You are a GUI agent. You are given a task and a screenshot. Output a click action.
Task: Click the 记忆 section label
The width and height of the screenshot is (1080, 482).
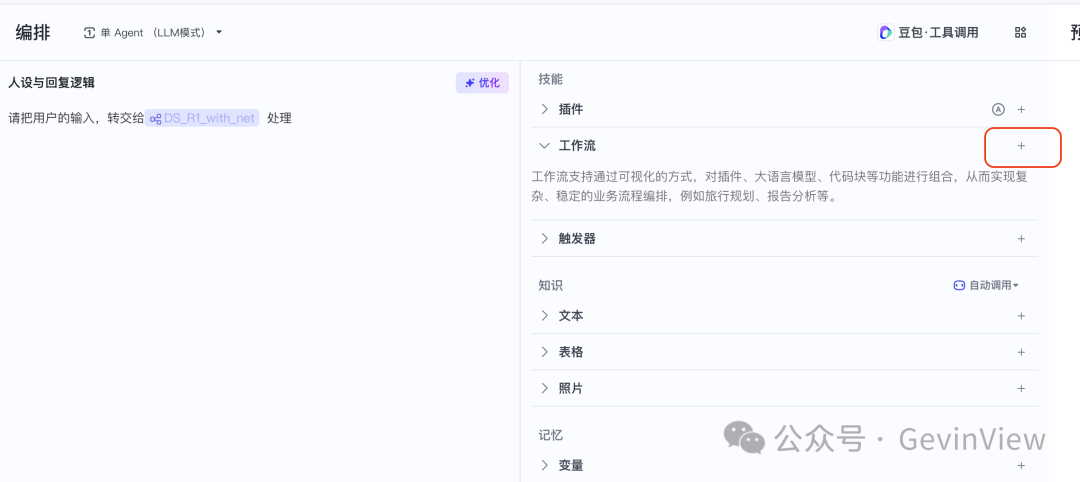click(x=550, y=435)
